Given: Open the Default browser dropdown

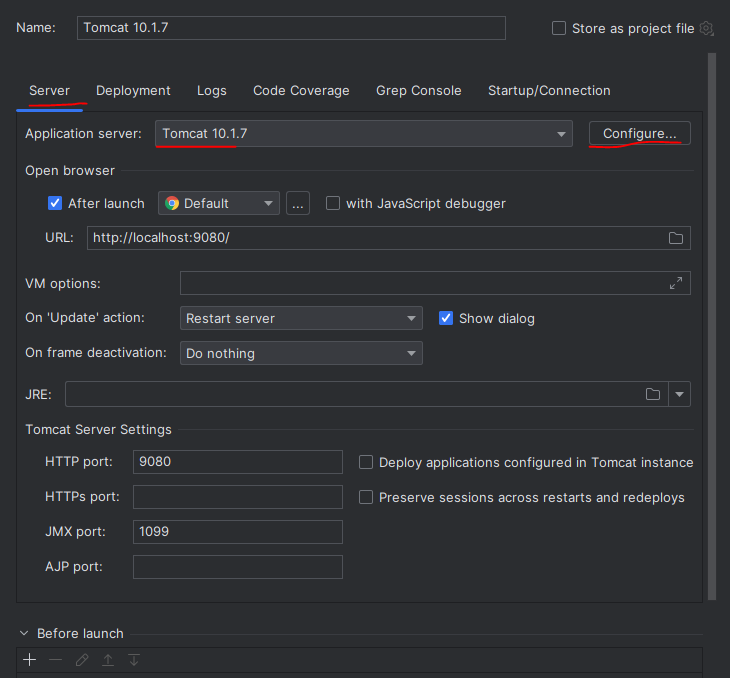Looking at the screenshot, I should pos(219,203).
